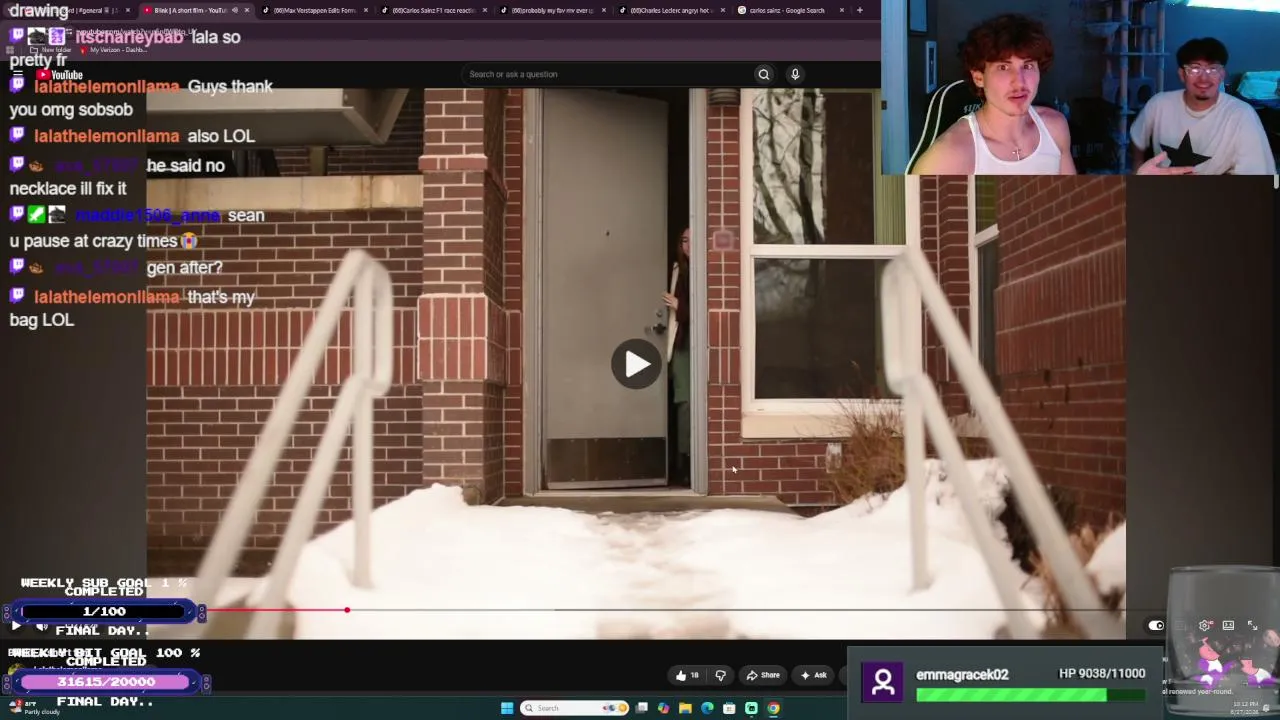Click the Share button below the video
The width and height of the screenshot is (1280, 720).
click(x=763, y=675)
